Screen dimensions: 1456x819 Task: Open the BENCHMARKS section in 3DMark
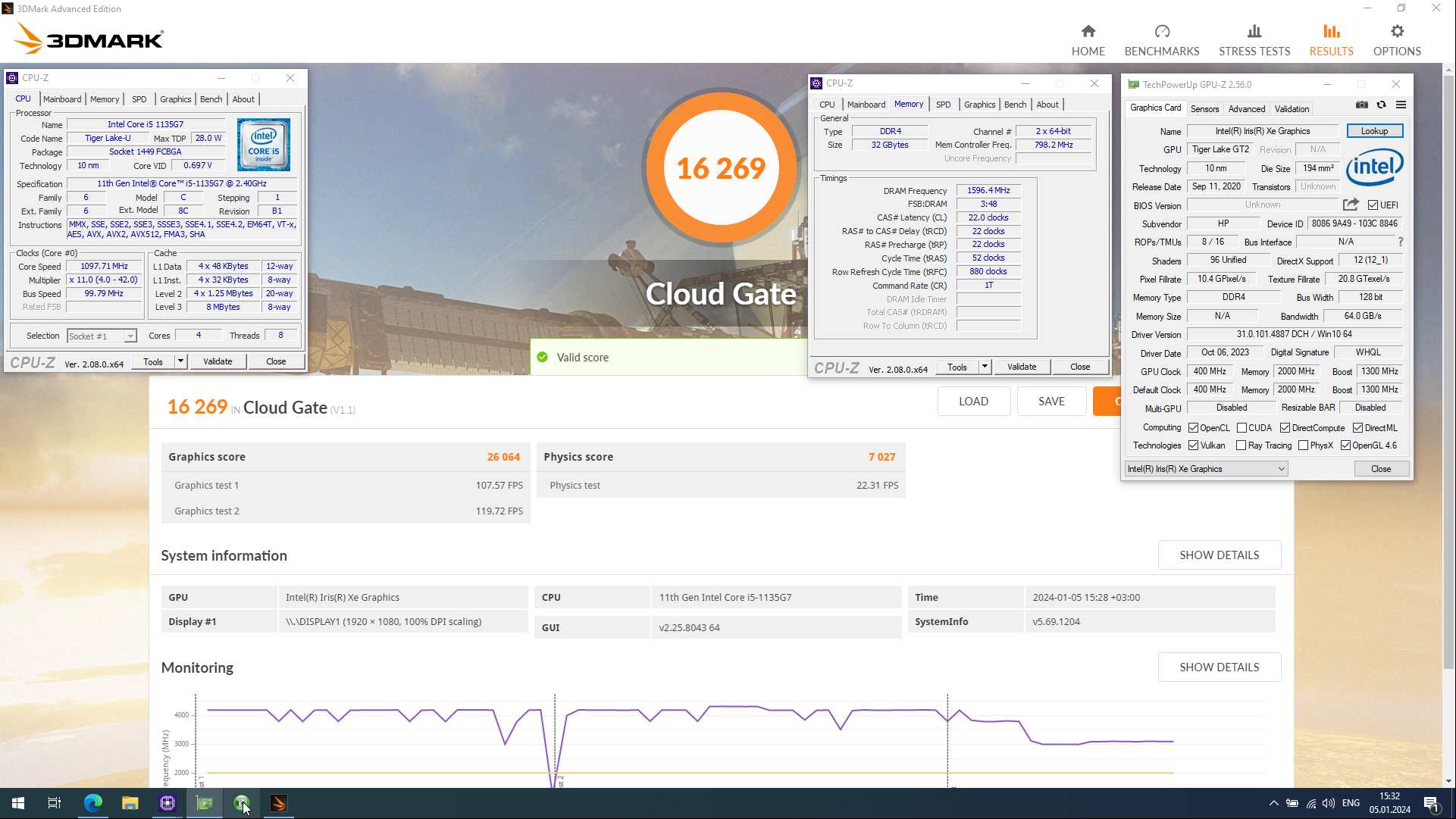(1161, 40)
